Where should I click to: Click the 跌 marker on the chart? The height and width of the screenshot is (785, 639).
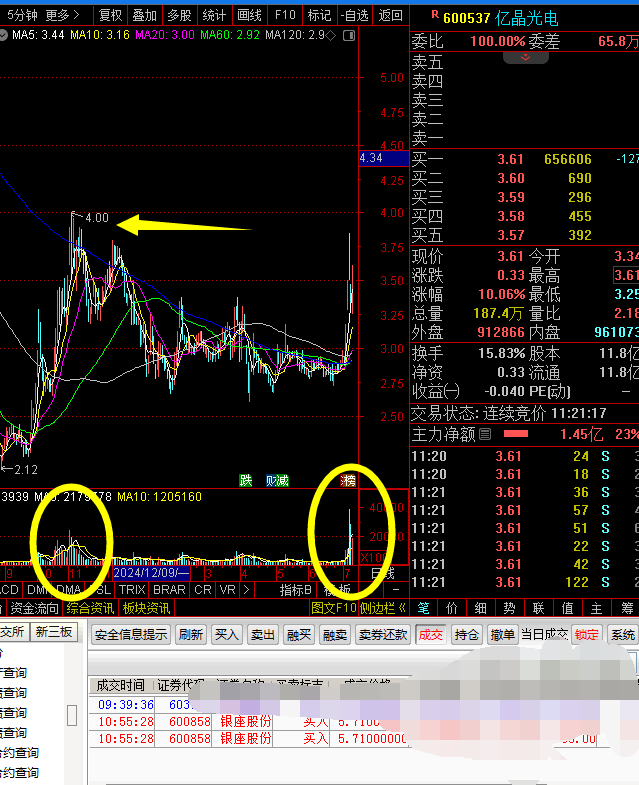(245, 481)
